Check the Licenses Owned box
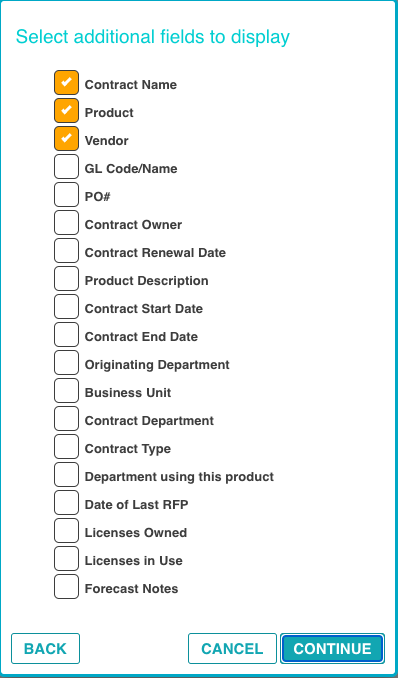This screenshot has height=678, width=398. pyautogui.click(x=66, y=531)
